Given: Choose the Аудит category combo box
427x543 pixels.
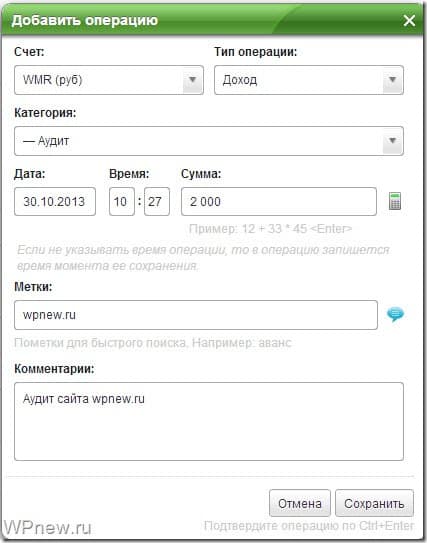Looking at the screenshot, I should click(x=209, y=141).
